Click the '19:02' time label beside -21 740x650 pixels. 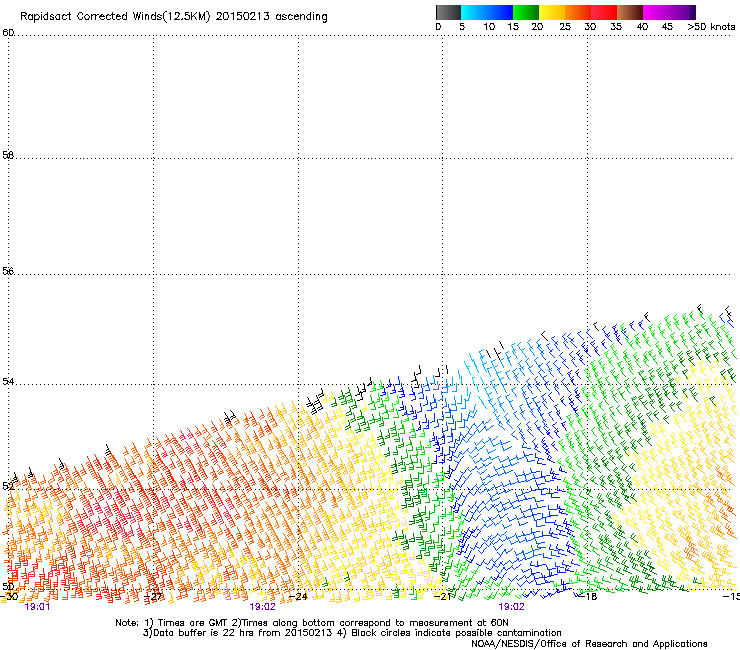pos(512,607)
